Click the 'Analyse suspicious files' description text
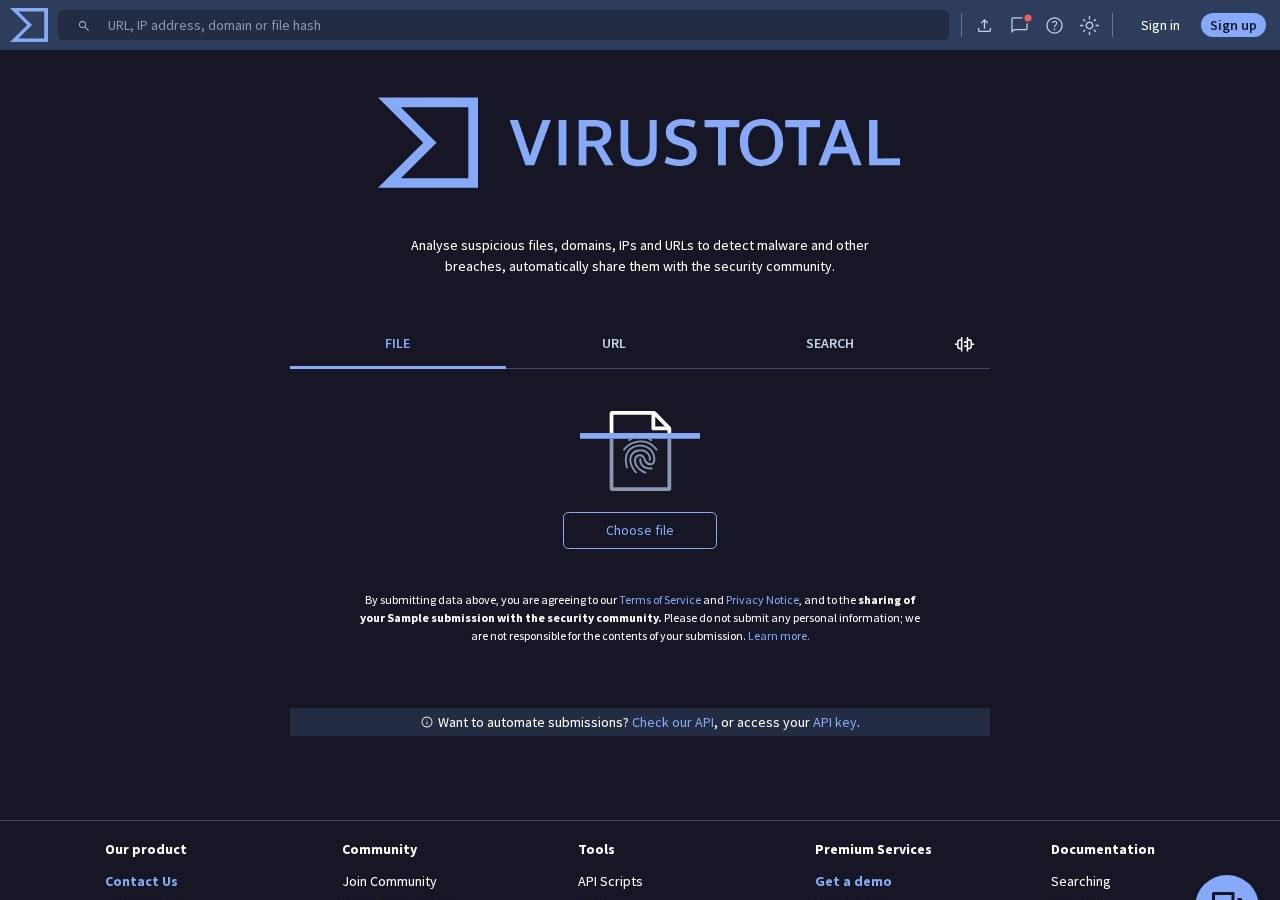 coord(640,256)
